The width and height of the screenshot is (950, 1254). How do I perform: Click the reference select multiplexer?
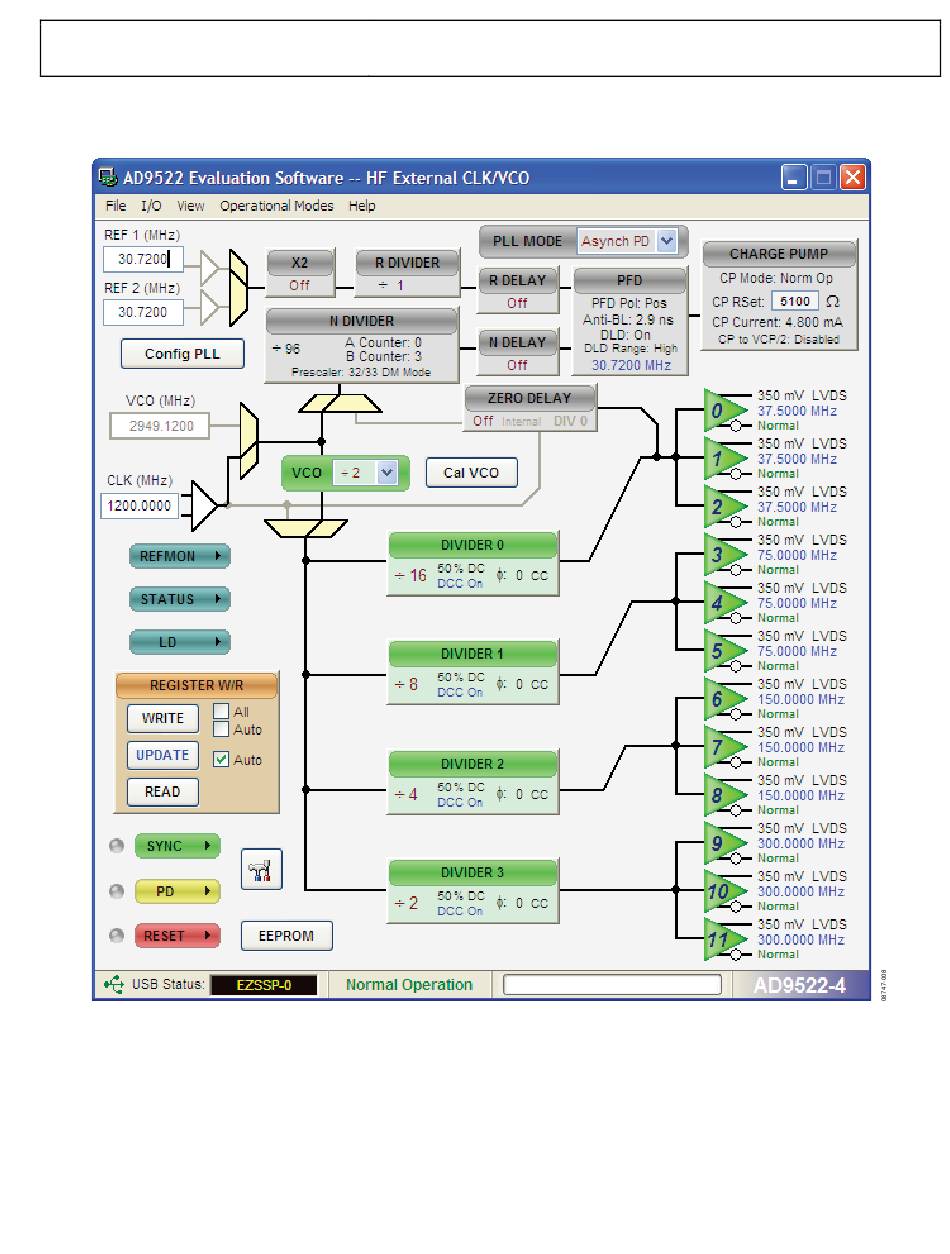point(237,287)
